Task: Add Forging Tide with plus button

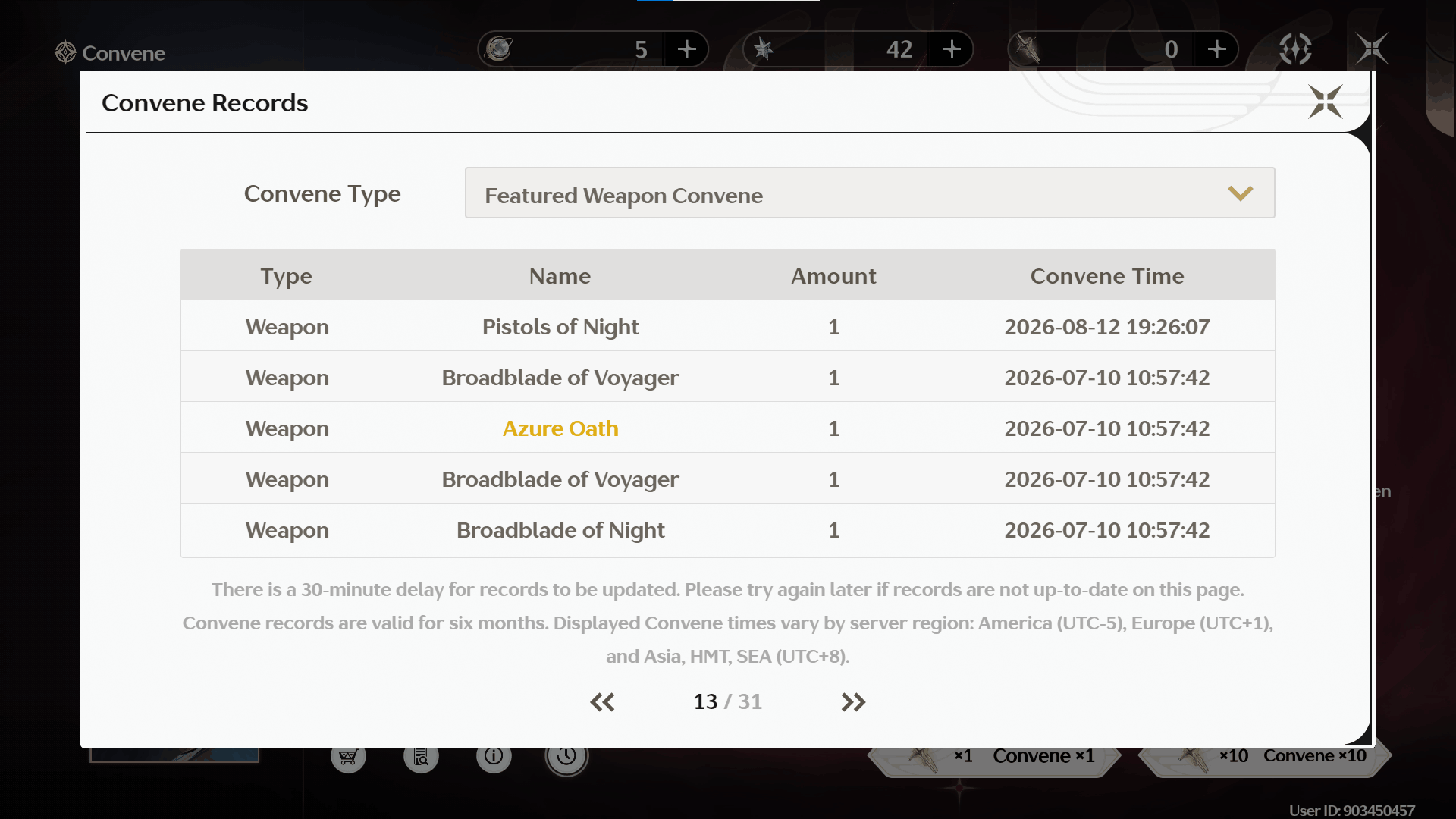Action: point(1216,49)
